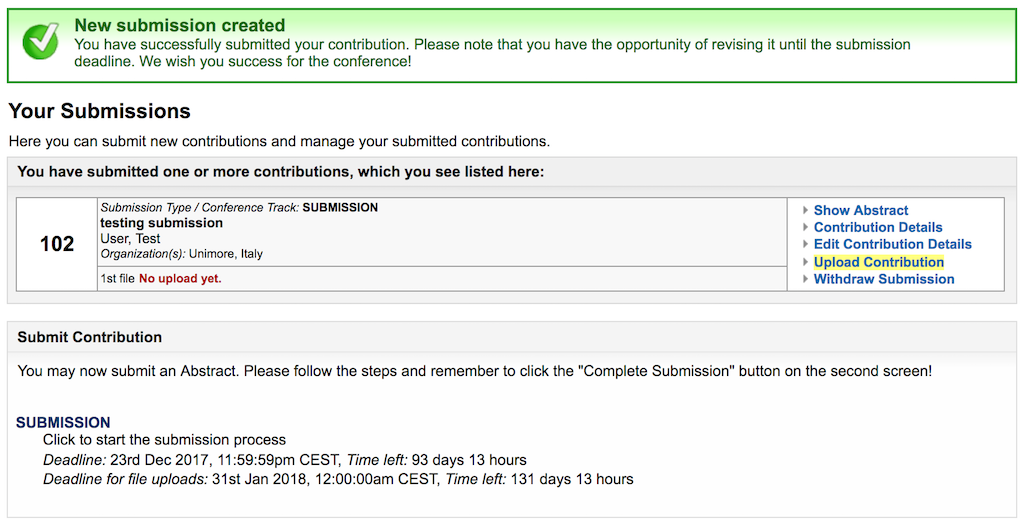This screenshot has width=1024, height=527.
Task: Click the 'Submit Contribution' section header
Action: tap(89, 337)
